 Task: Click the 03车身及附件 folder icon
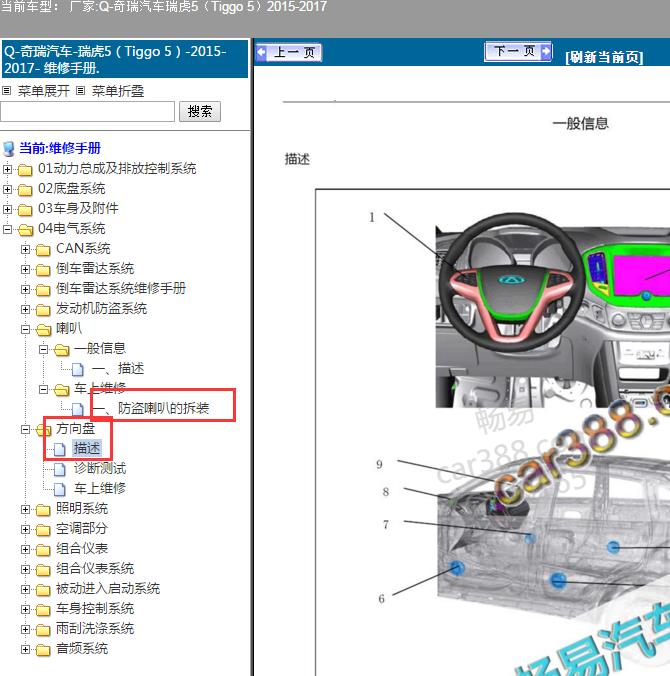pos(25,210)
